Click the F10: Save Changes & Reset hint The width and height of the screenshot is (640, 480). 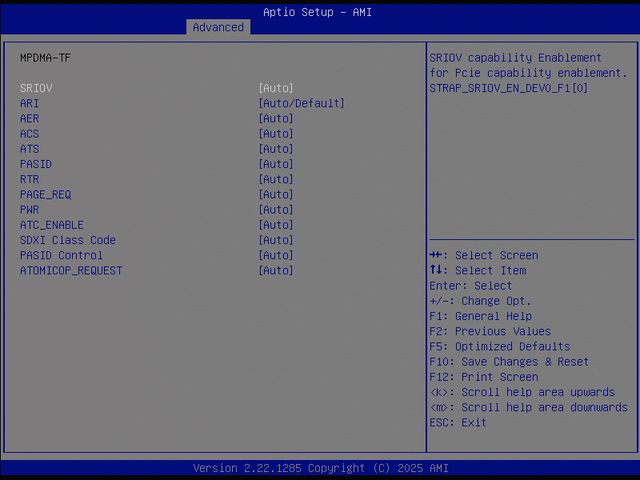[509, 362]
